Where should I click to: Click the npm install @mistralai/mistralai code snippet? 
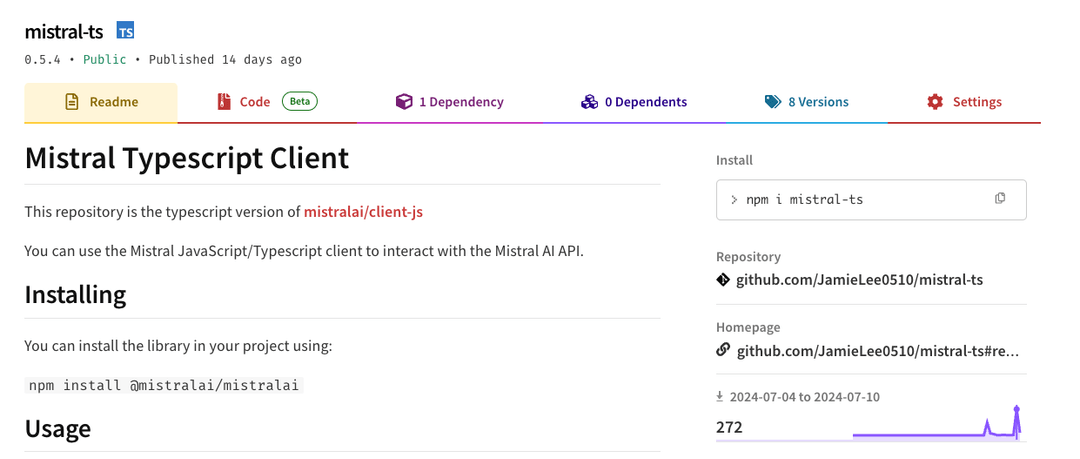tap(164, 385)
